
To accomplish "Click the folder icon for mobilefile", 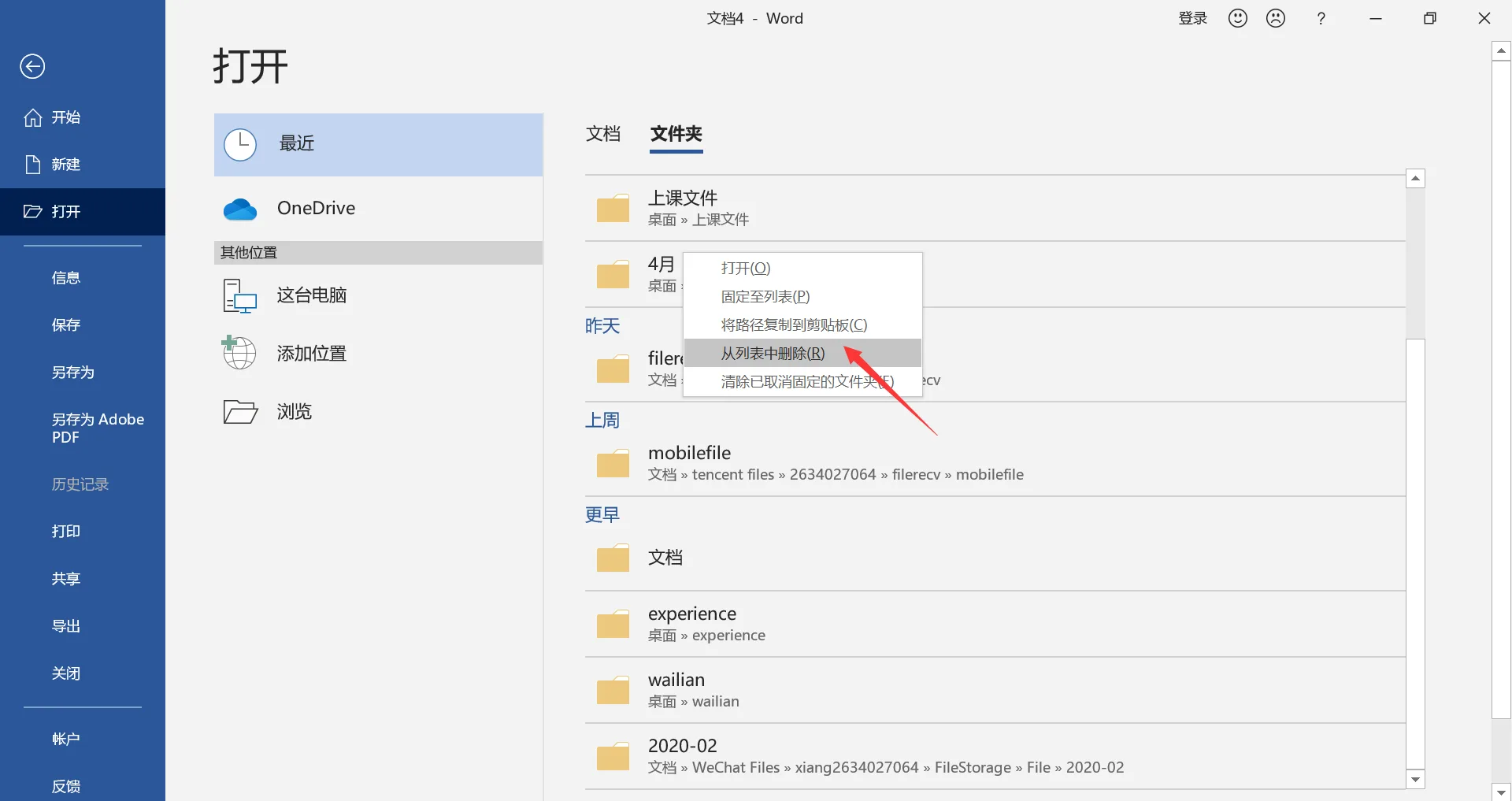I will click(613, 463).
